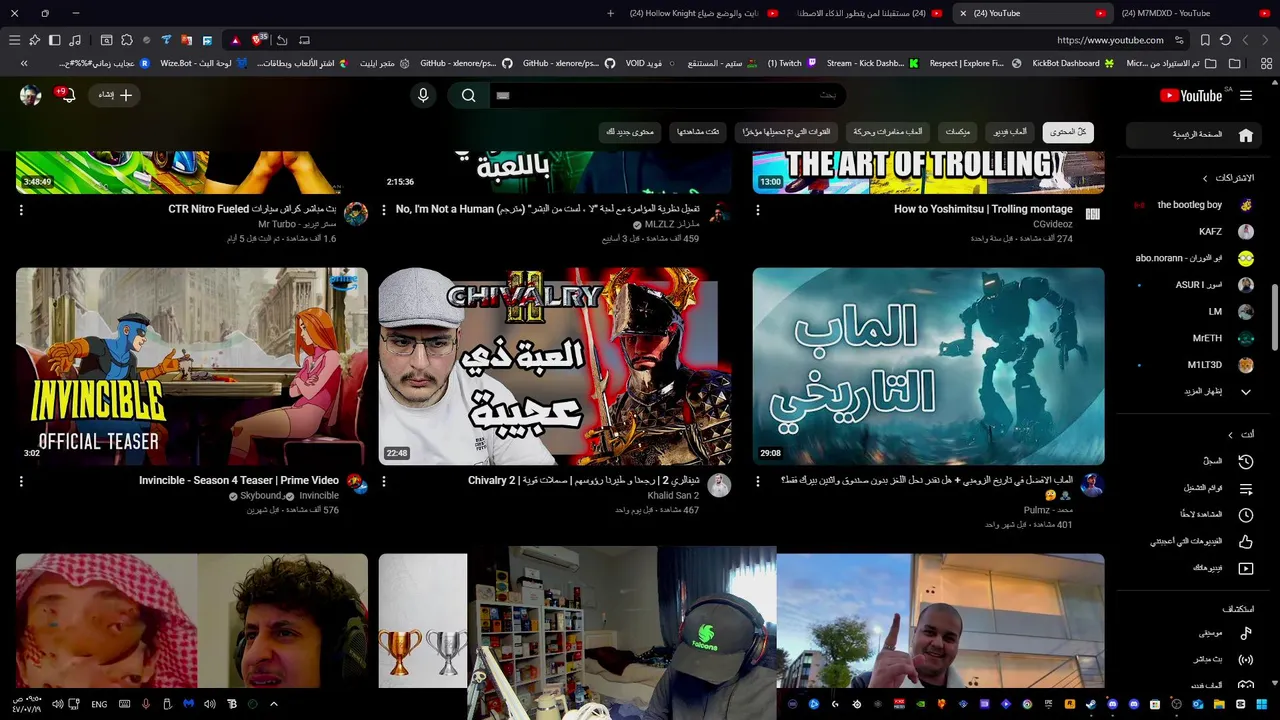
Task: Open the account avatar menu
Action: pos(31,95)
